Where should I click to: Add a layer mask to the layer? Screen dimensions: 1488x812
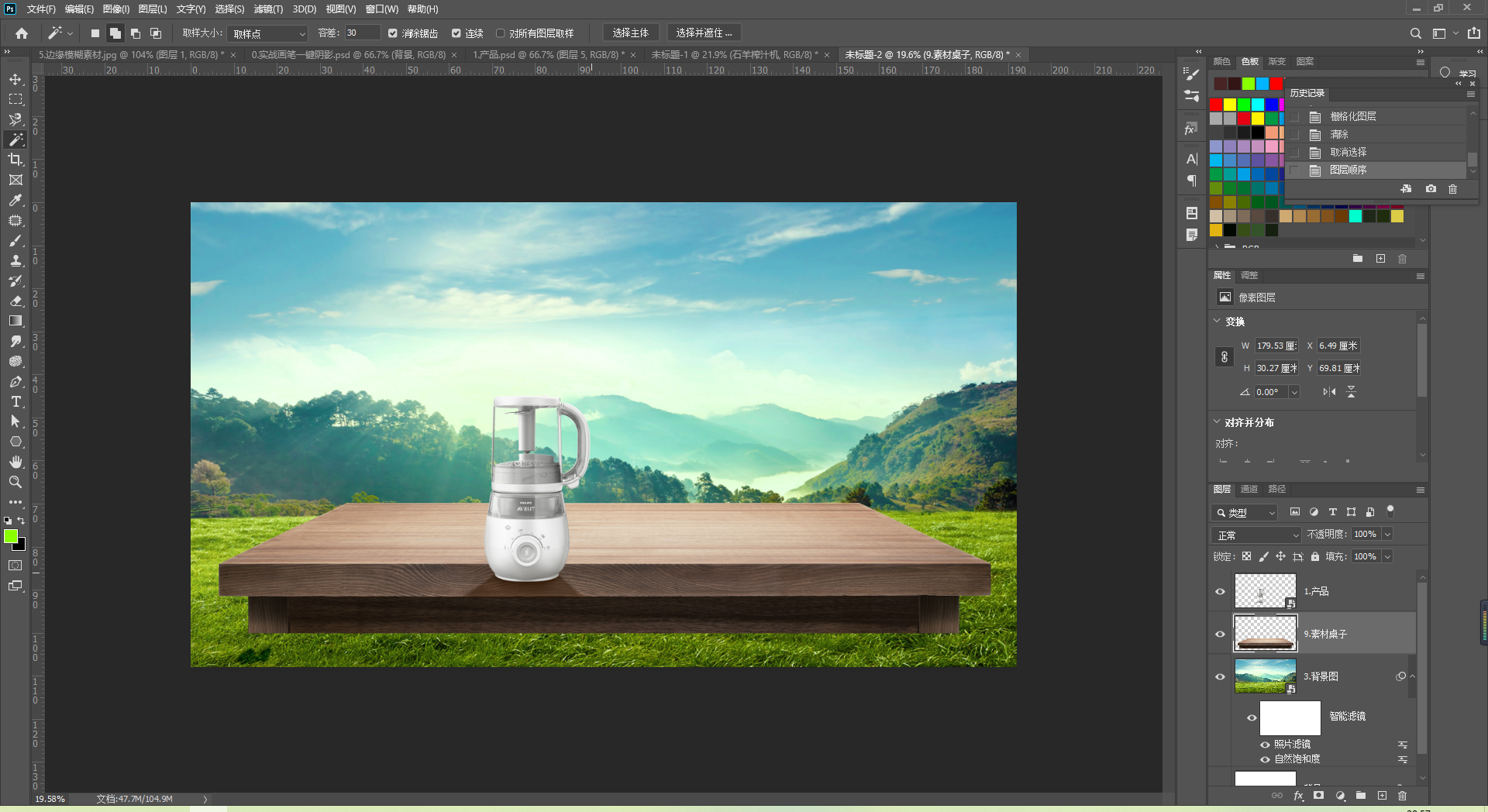(1319, 796)
